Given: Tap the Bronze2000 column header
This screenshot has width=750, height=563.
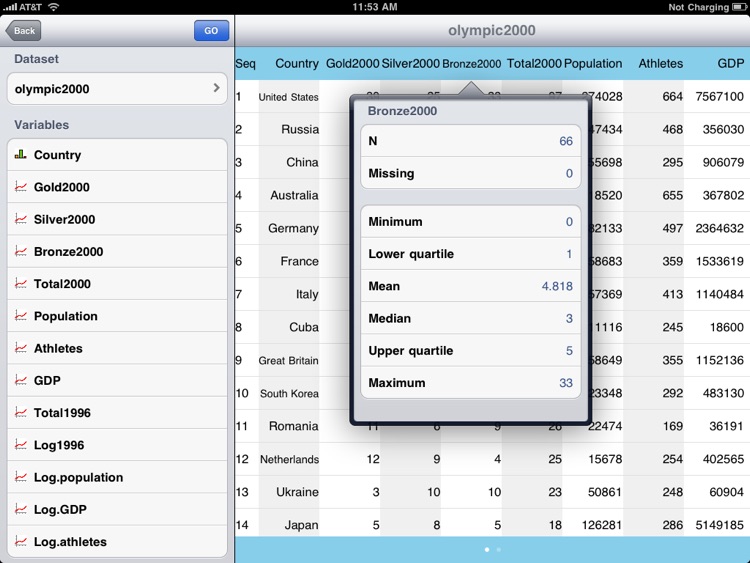Looking at the screenshot, I should coord(472,64).
